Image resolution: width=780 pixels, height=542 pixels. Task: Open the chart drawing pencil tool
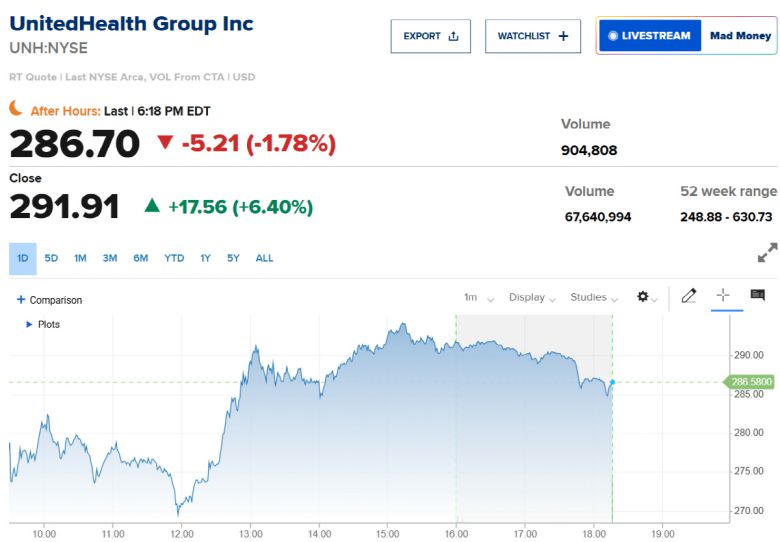[688, 296]
